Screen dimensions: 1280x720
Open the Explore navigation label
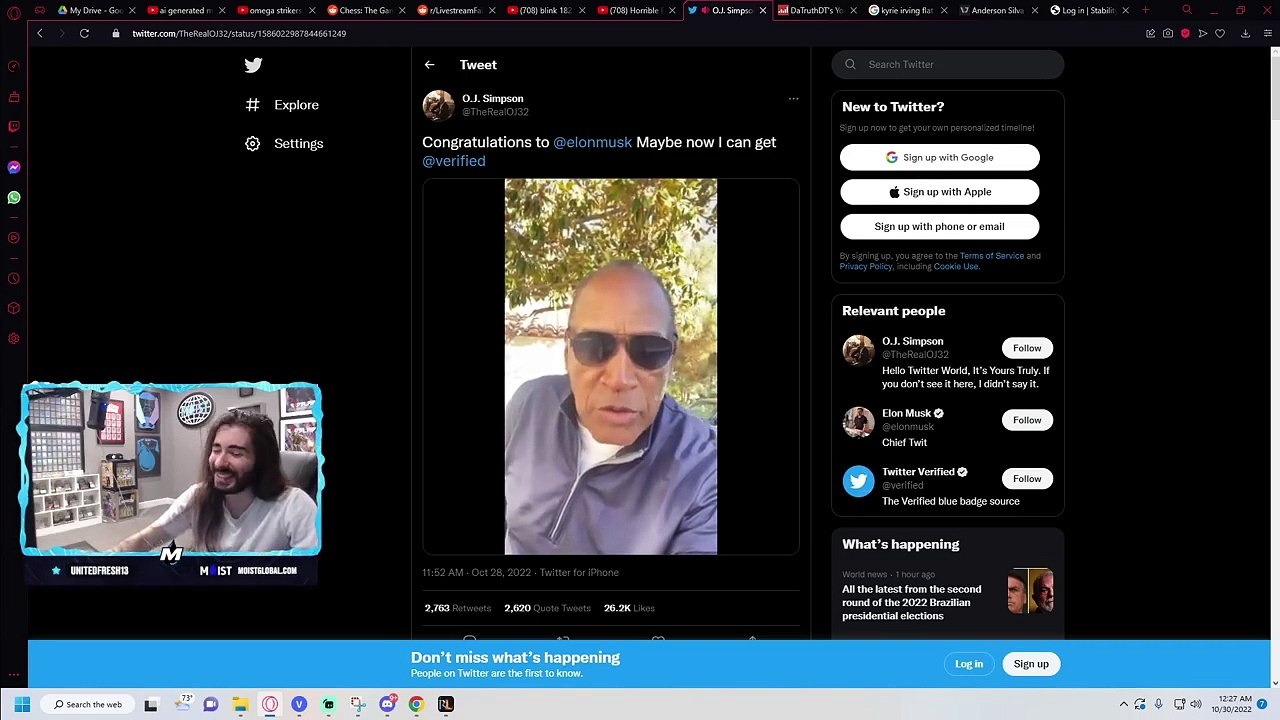pyautogui.click(x=297, y=105)
